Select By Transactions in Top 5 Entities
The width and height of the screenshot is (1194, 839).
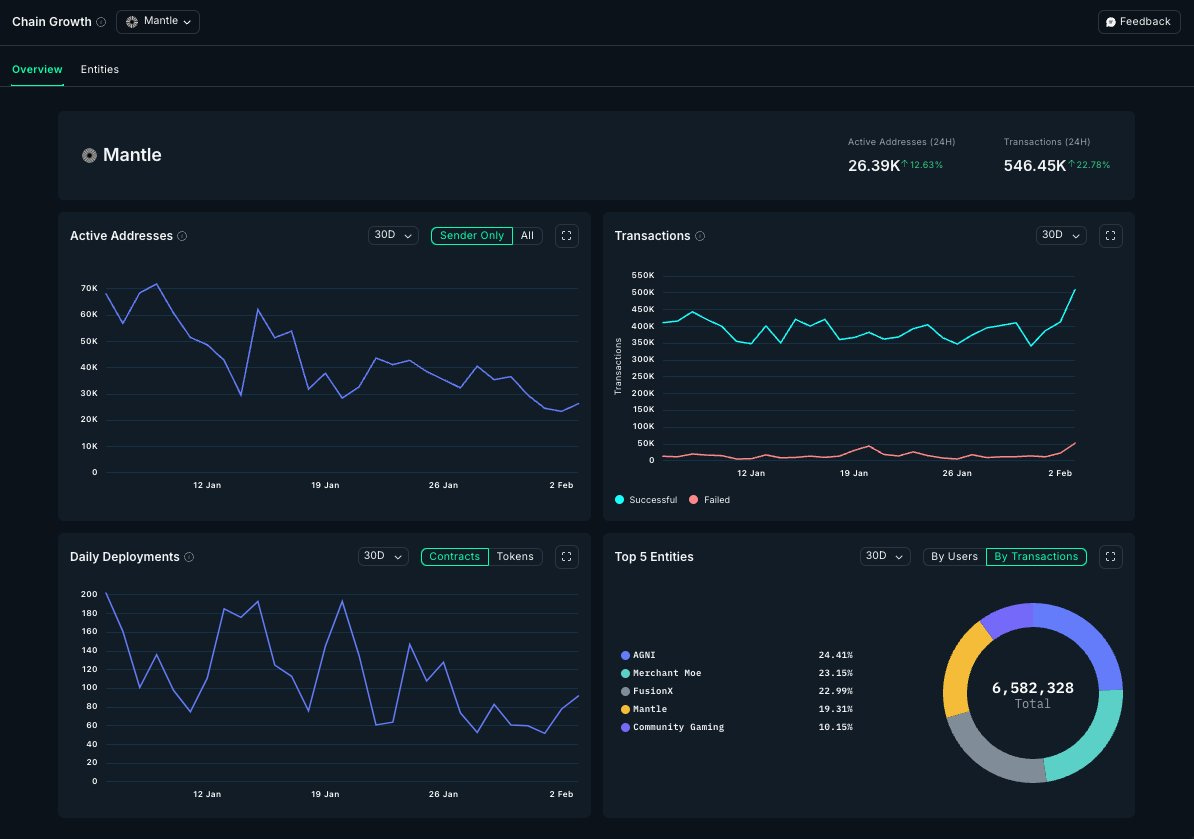coord(1036,557)
